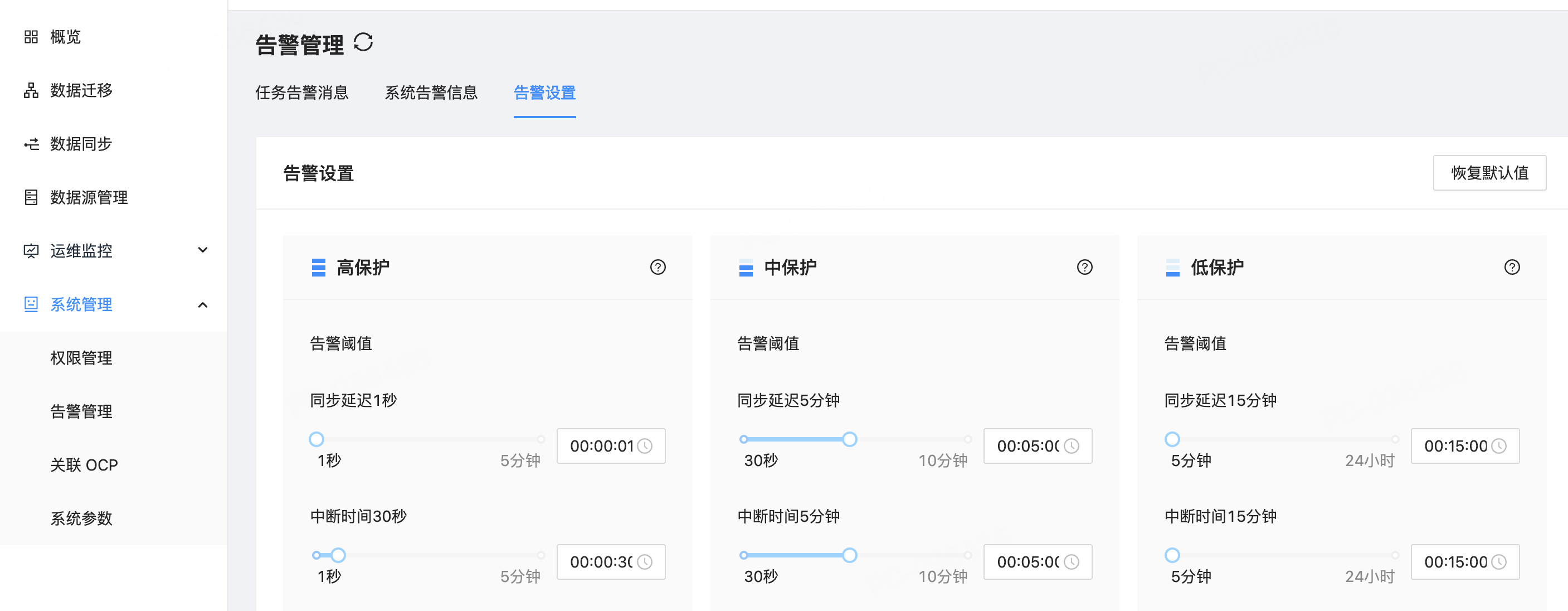Click 中保护 同步延迟 slider handle
Viewport: 1568px width, 611px height.
click(850, 439)
